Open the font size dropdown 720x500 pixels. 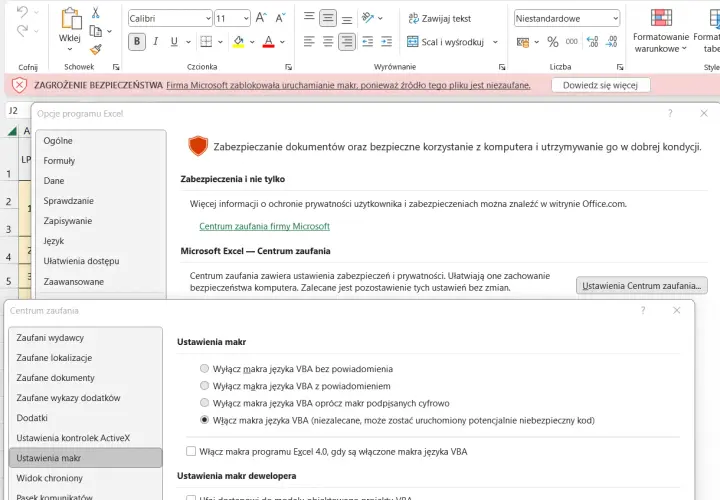(x=246, y=18)
